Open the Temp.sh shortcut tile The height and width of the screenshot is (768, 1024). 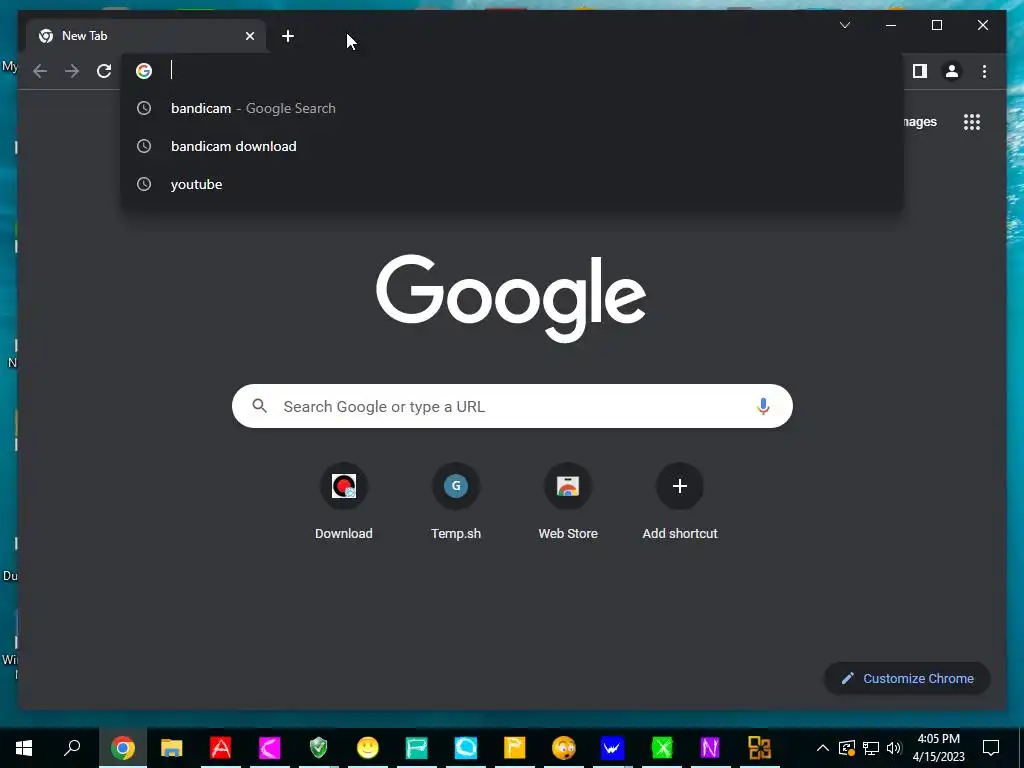tap(456, 502)
